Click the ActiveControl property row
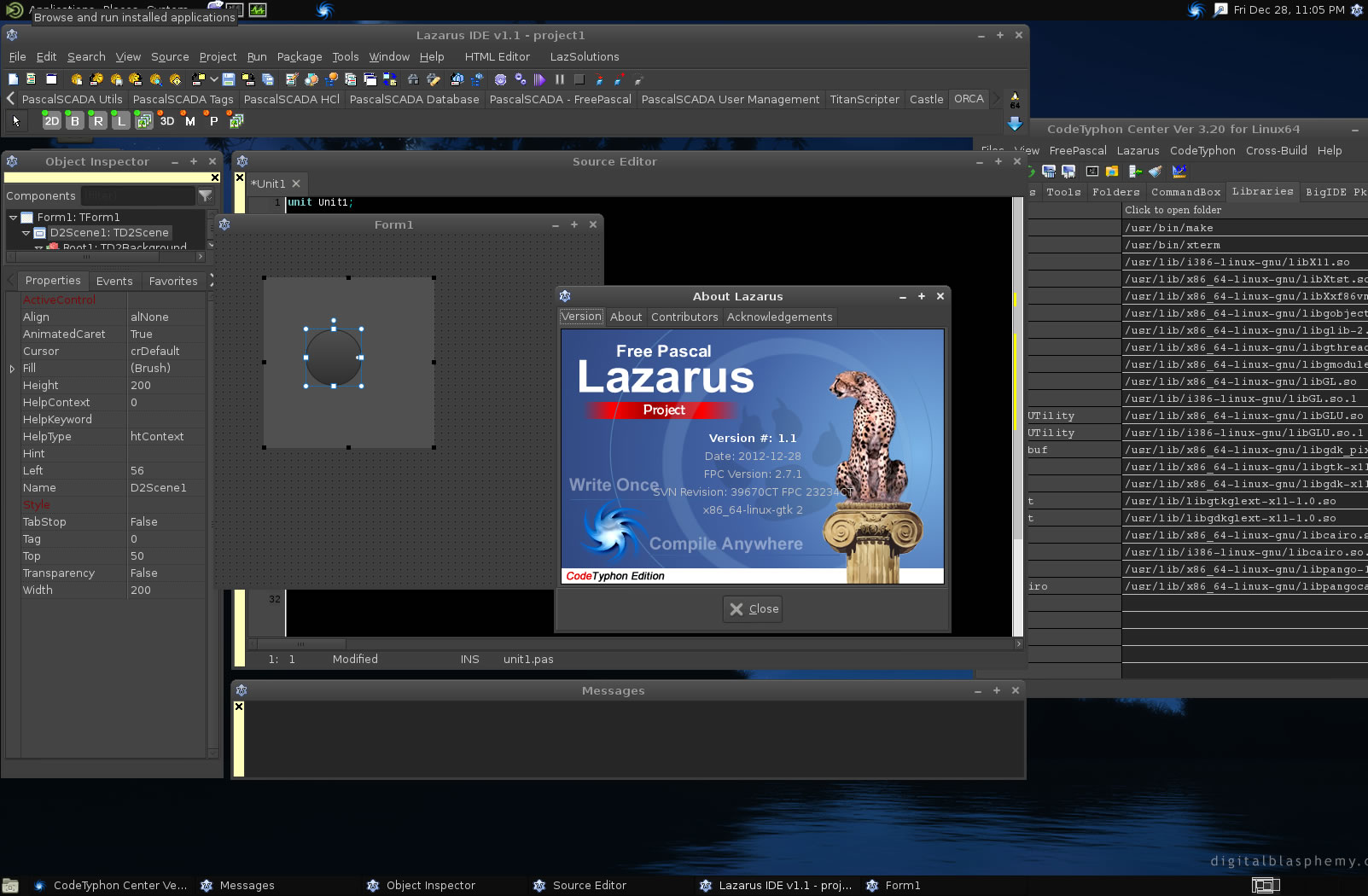The height and width of the screenshot is (896, 1368). pos(113,300)
